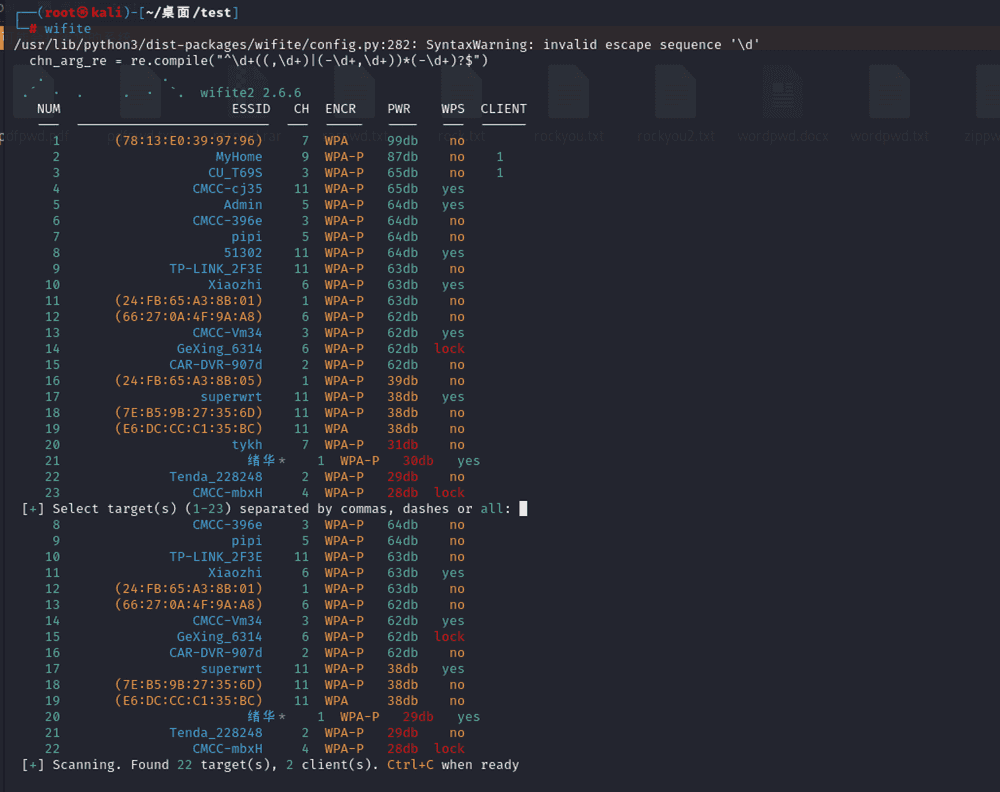Select the MyHome network name
The width and height of the screenshot is (1000, 792).
(x=239, y=157)
